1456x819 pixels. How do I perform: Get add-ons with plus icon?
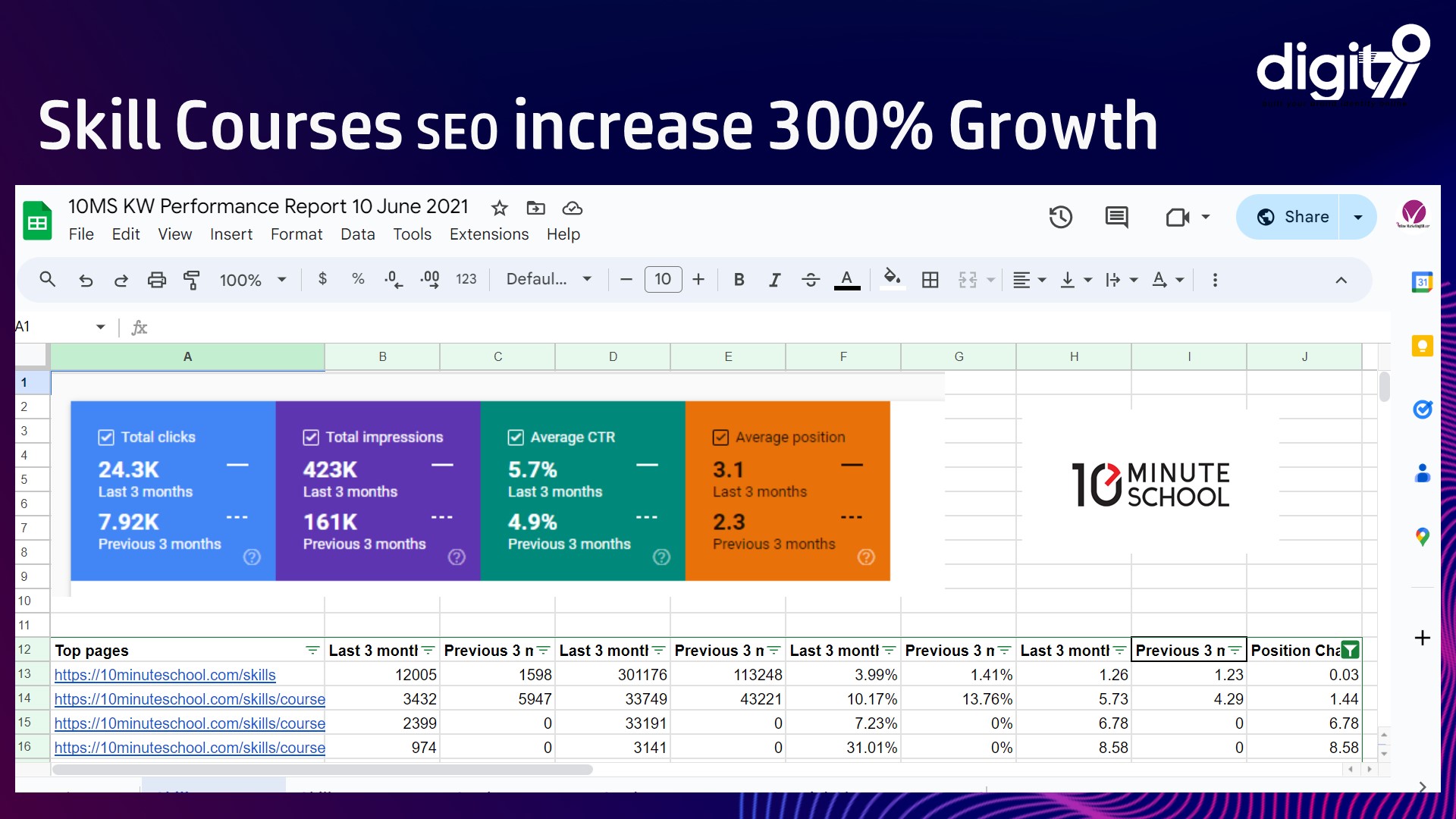(x=1422, y=638)
